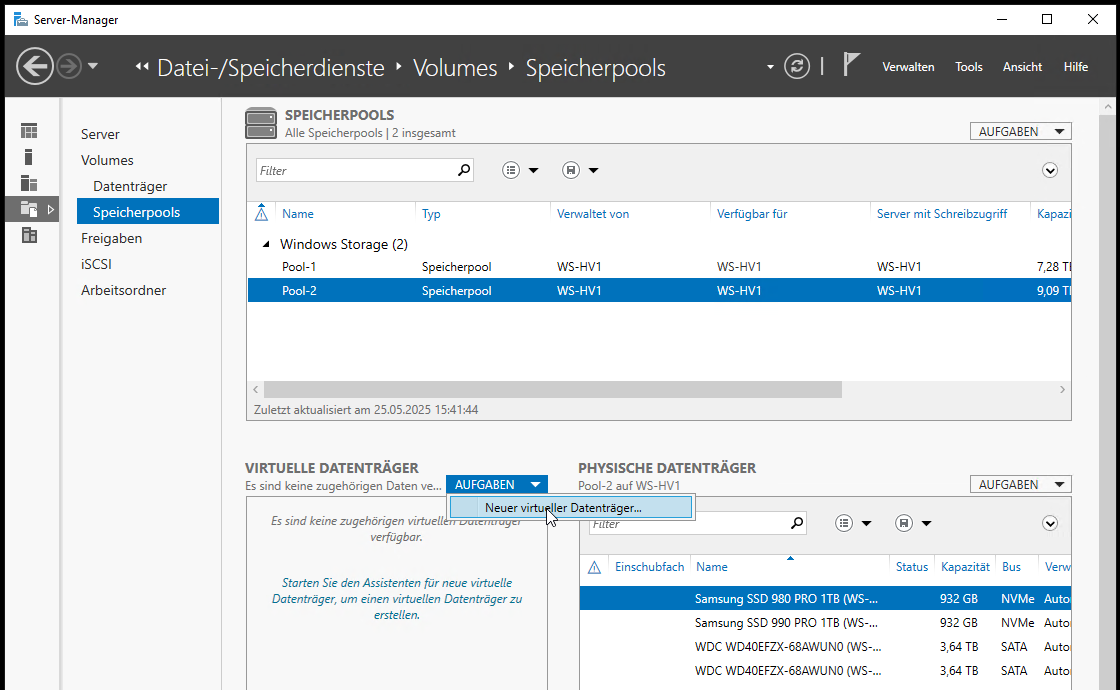This screenshot has height=690, width=1120.
Task: Sort by Verfügbar für column
Action: coord(752,214)
